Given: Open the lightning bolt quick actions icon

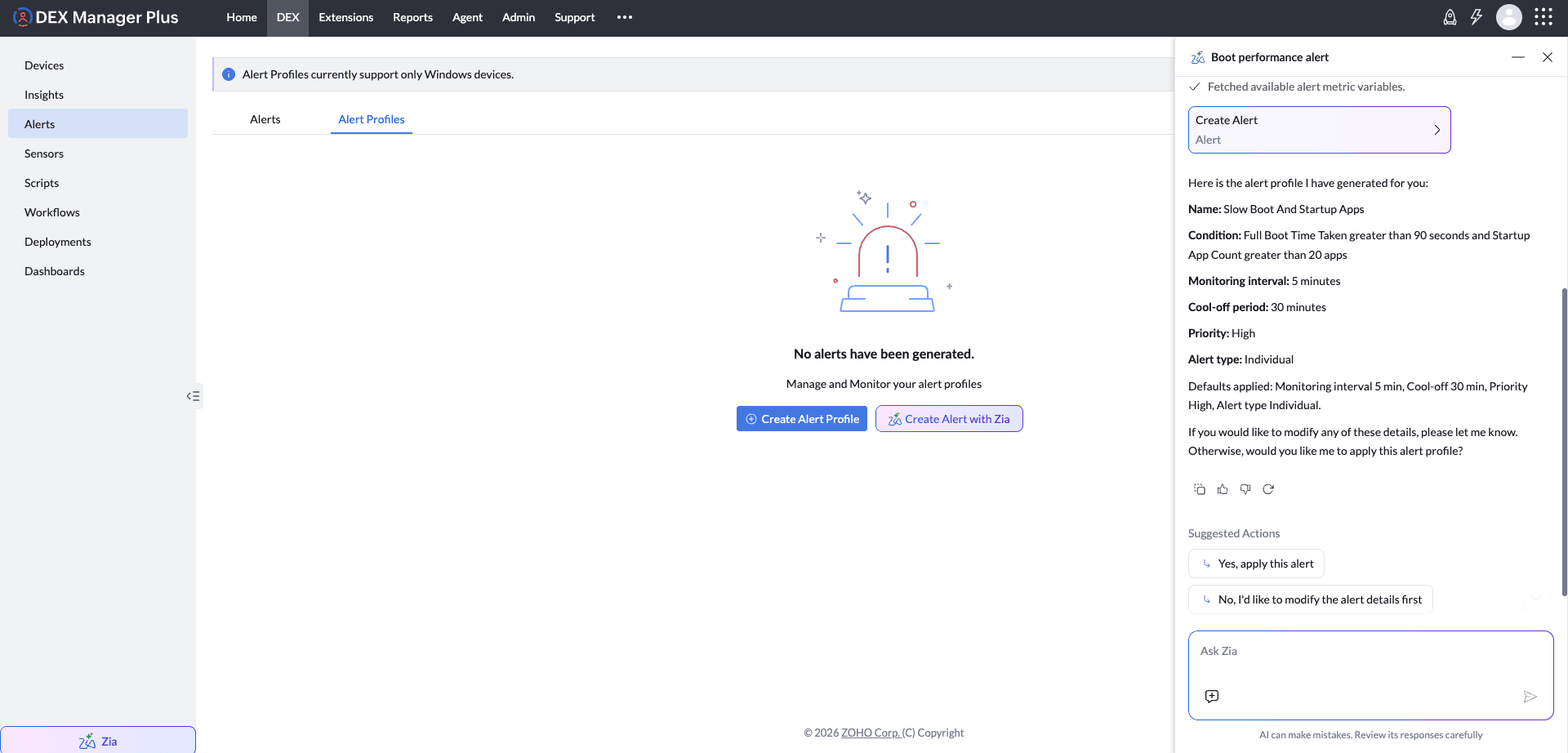Looking at the screenshot, I should point(1477,17).
